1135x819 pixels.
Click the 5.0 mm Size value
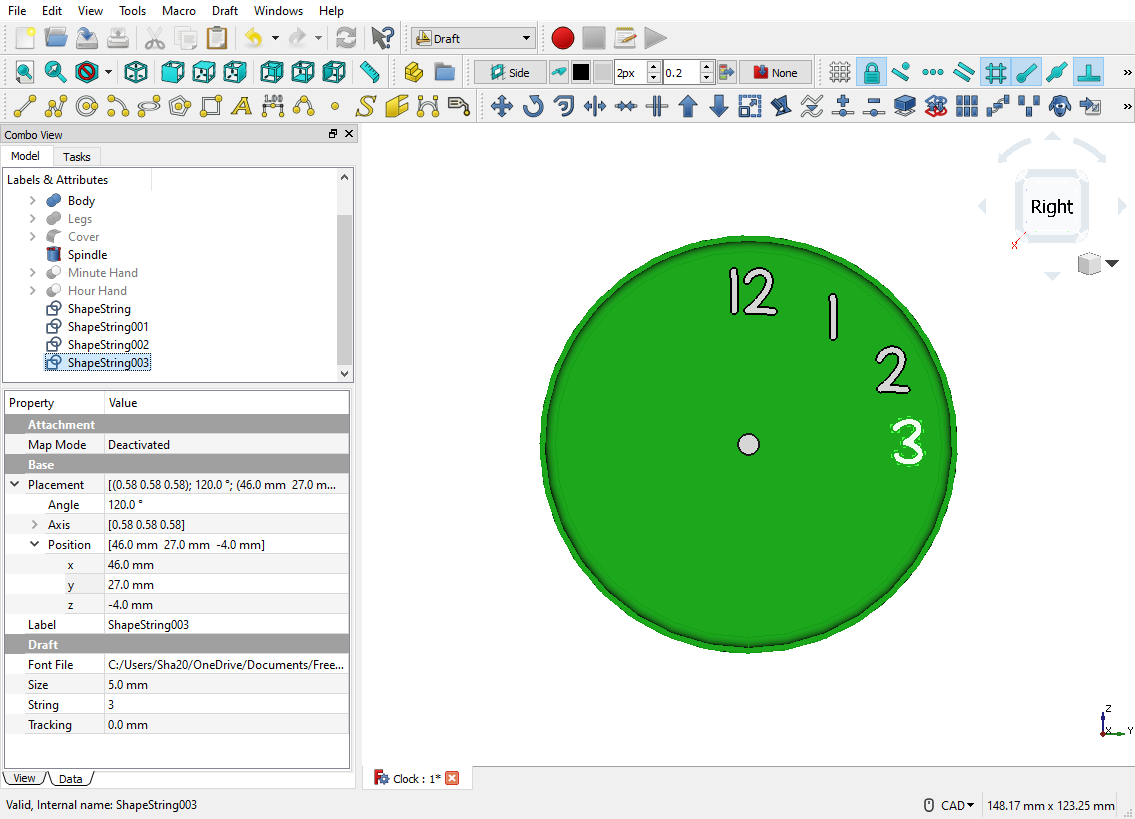click(227, 685)
